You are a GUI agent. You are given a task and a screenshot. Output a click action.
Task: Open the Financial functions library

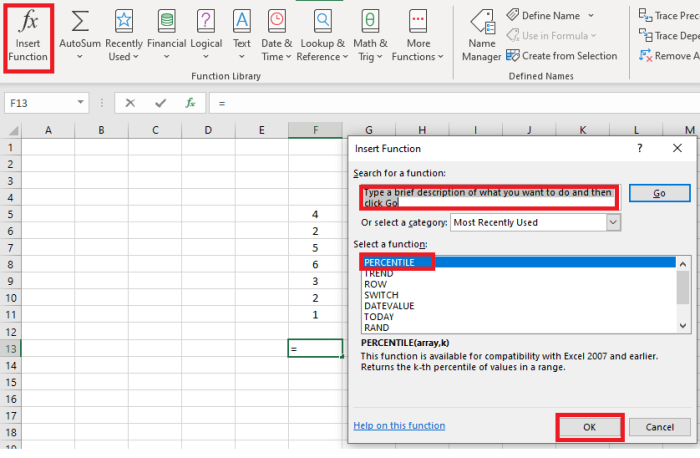coord(167,36)
